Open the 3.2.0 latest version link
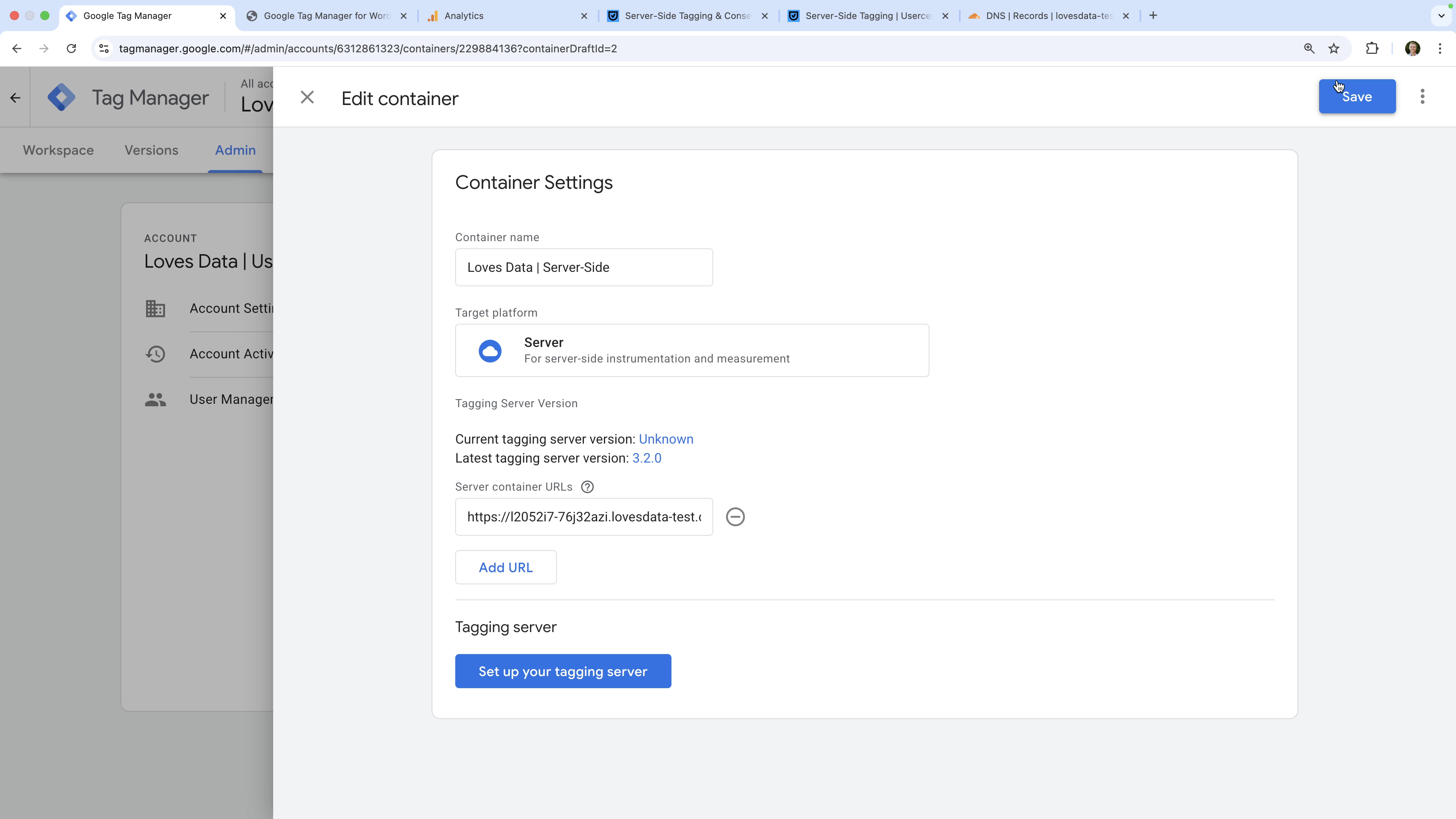Viewport: 1456px width, 819px height. [x=646, y=458]
